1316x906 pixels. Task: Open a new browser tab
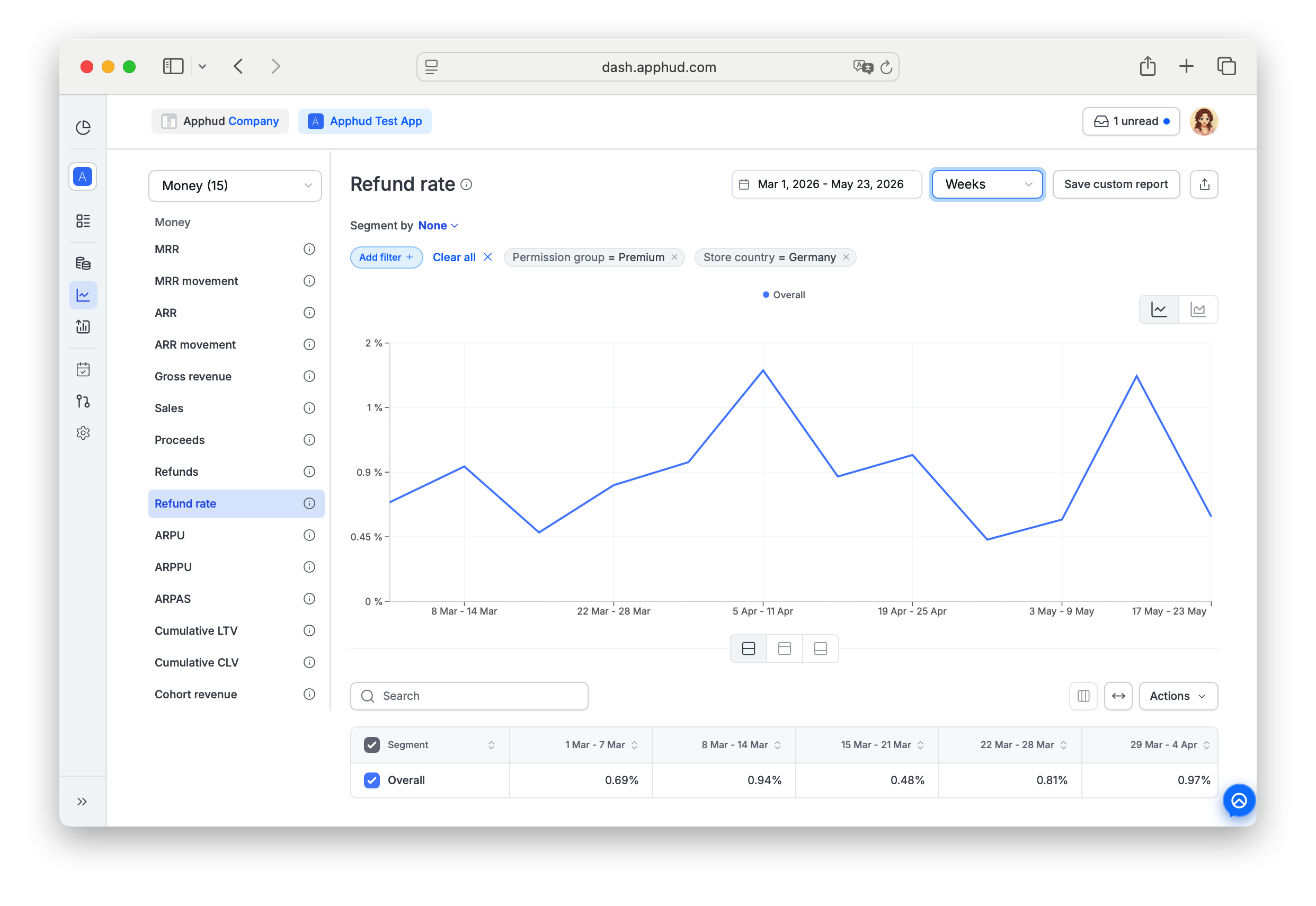(x=1186, y=66)
